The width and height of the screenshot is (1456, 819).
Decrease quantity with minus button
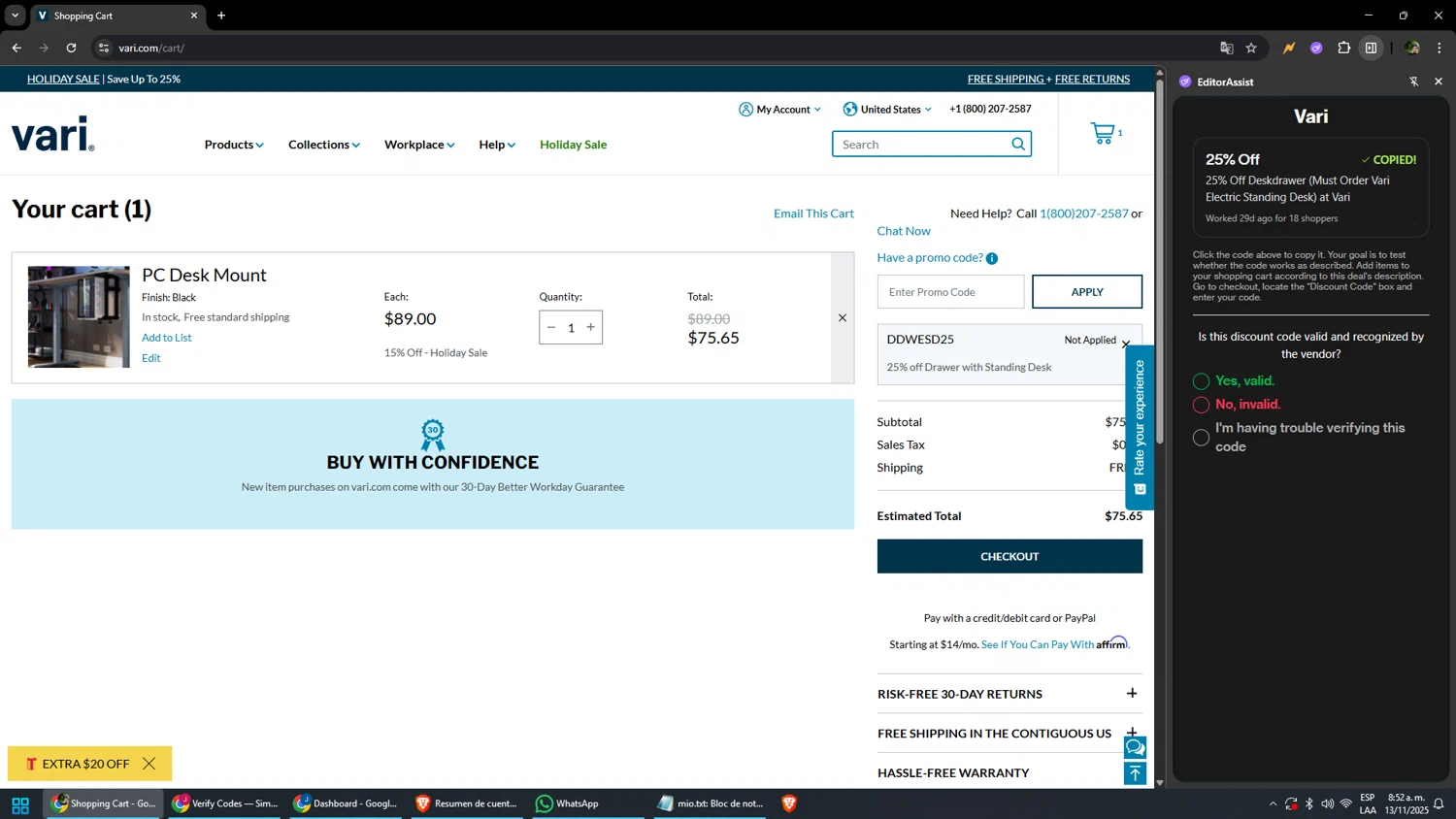point(551,328)
